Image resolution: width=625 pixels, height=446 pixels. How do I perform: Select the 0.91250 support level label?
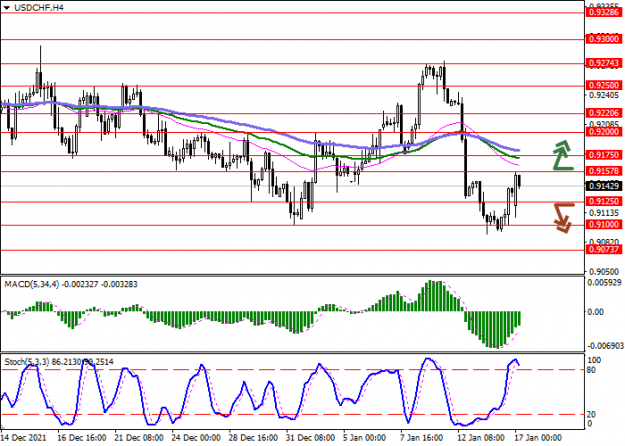(604, 201)
